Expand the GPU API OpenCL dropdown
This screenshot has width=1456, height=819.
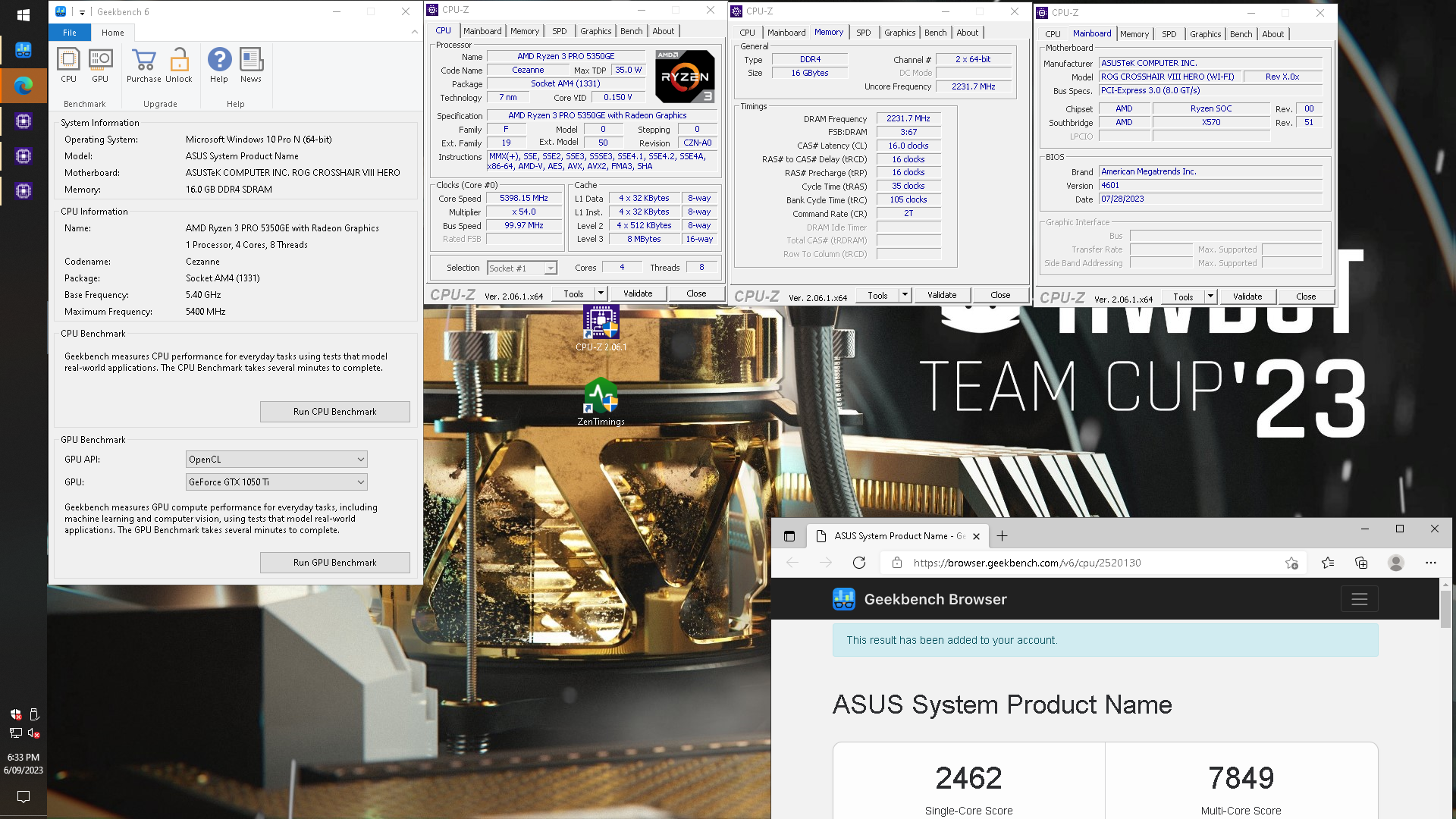tap(277, 460)
